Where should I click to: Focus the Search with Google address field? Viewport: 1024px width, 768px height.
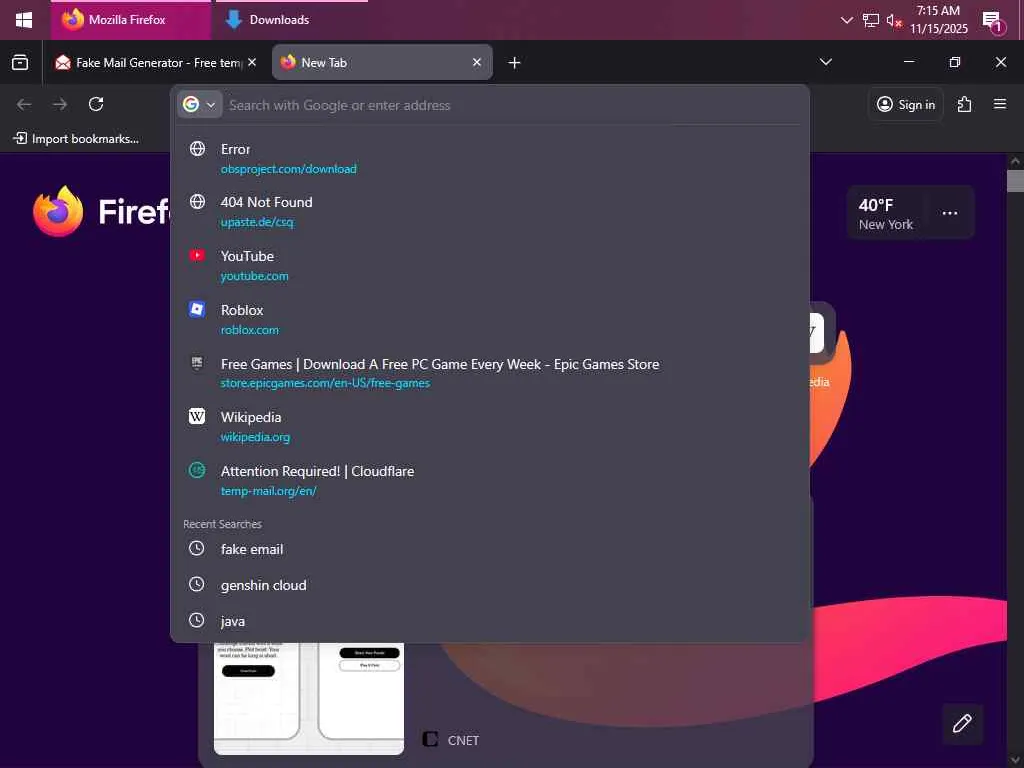515,105
